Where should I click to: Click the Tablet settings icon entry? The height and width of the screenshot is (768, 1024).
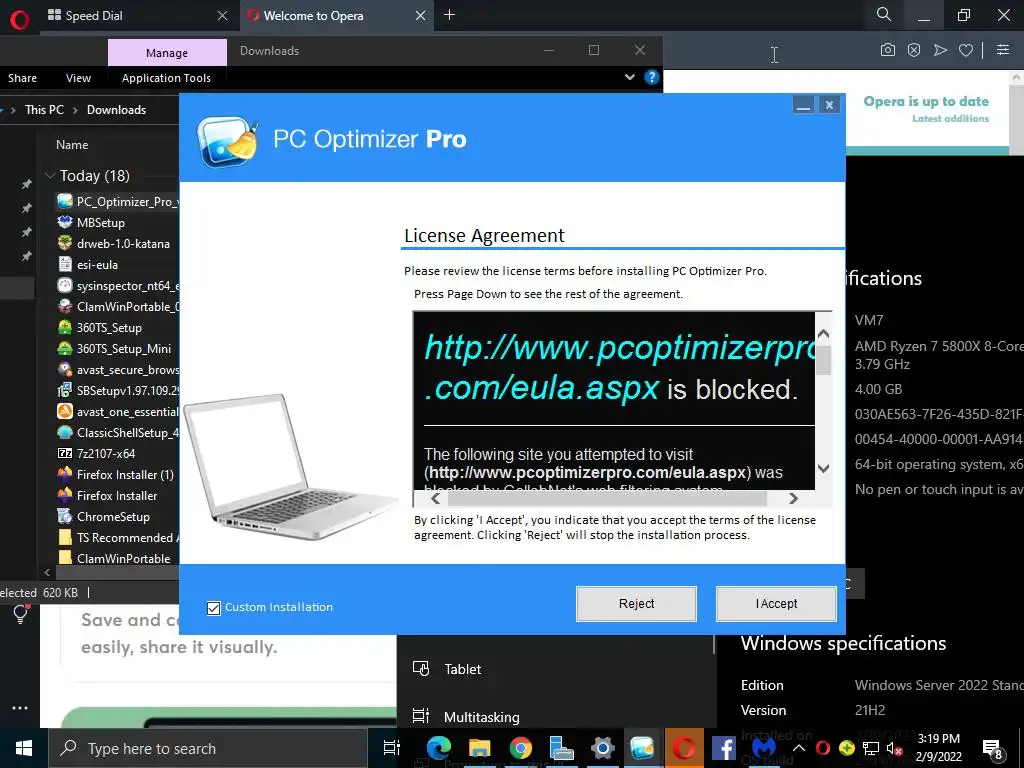(x=421, y=669)
